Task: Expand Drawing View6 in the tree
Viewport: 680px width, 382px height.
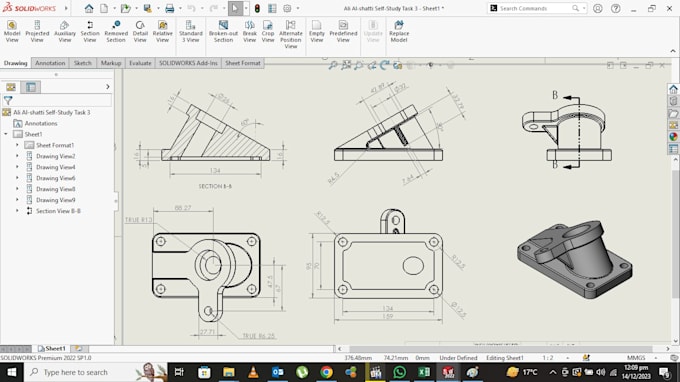Action: point(17,178)
